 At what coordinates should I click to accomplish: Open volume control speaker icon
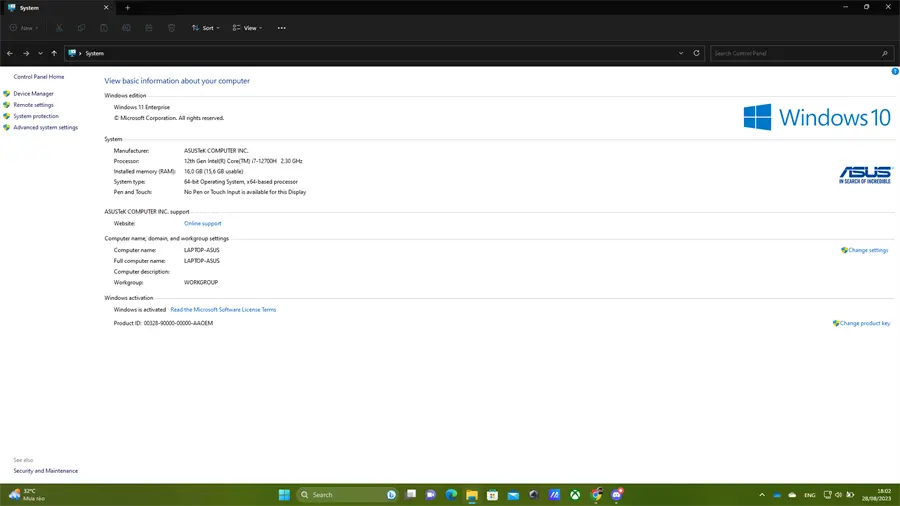(838, 495)
